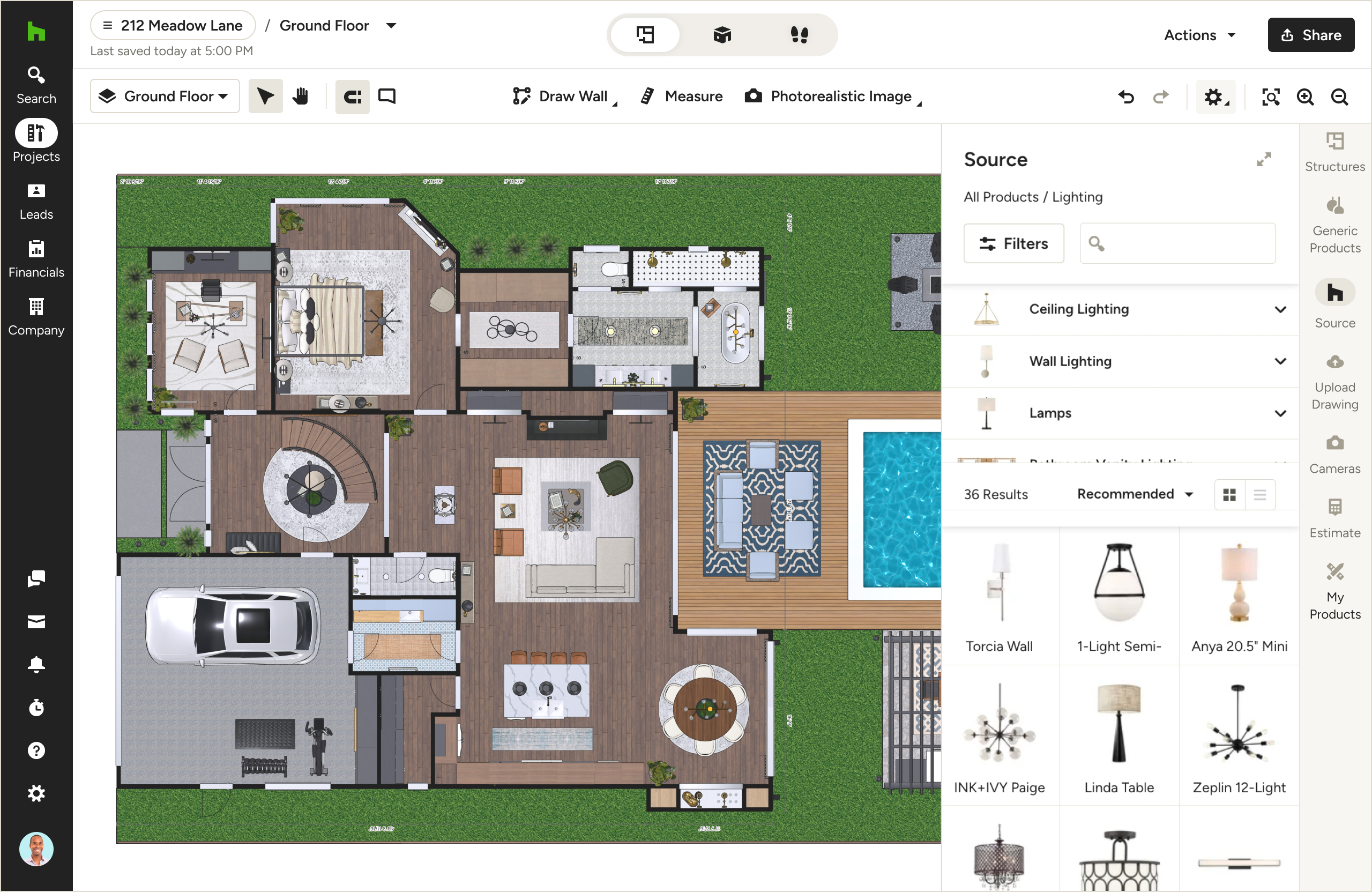Open Upload Drawing
The height and width of the screenshot is (892, 1372).
click(x=1335, y=381)
